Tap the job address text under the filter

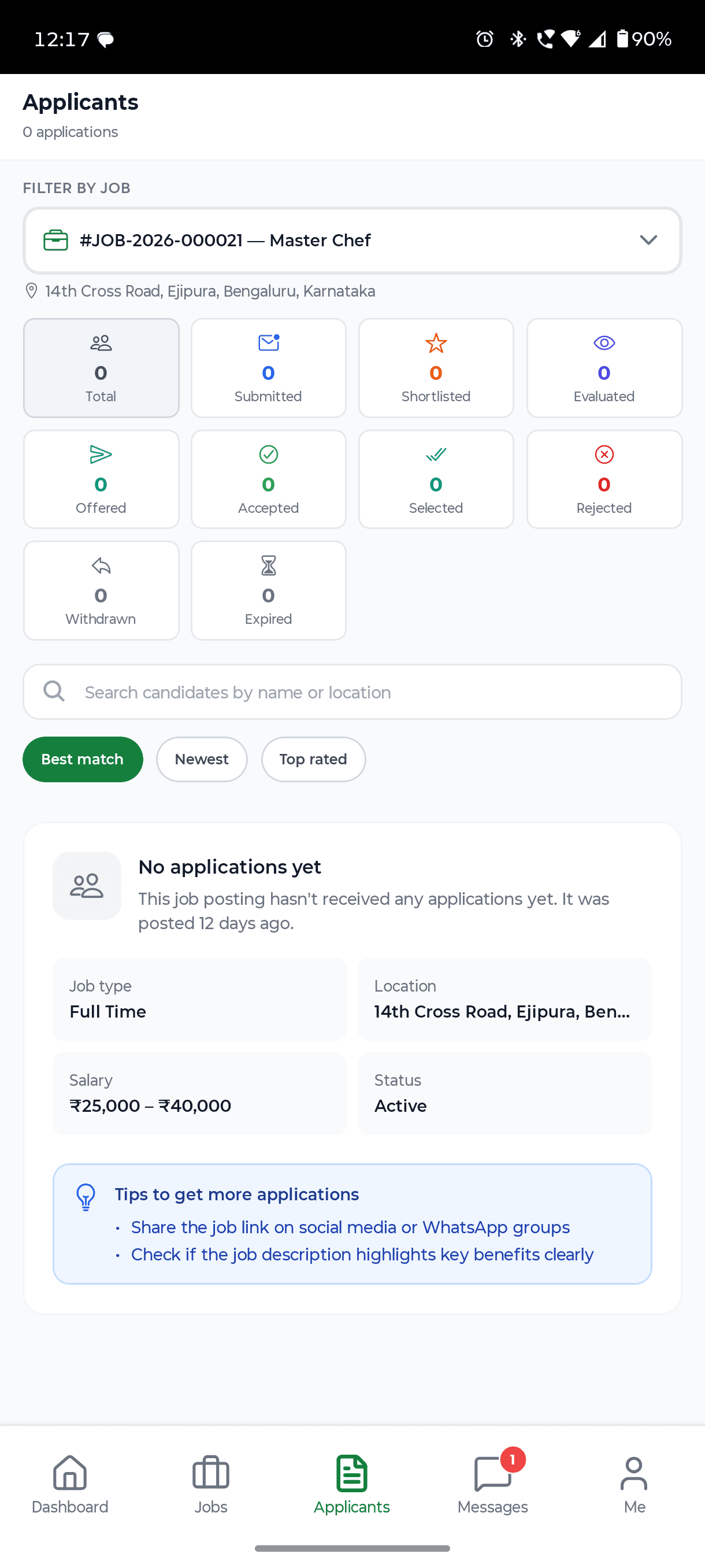pyautogui.click(x=210, y=291)
